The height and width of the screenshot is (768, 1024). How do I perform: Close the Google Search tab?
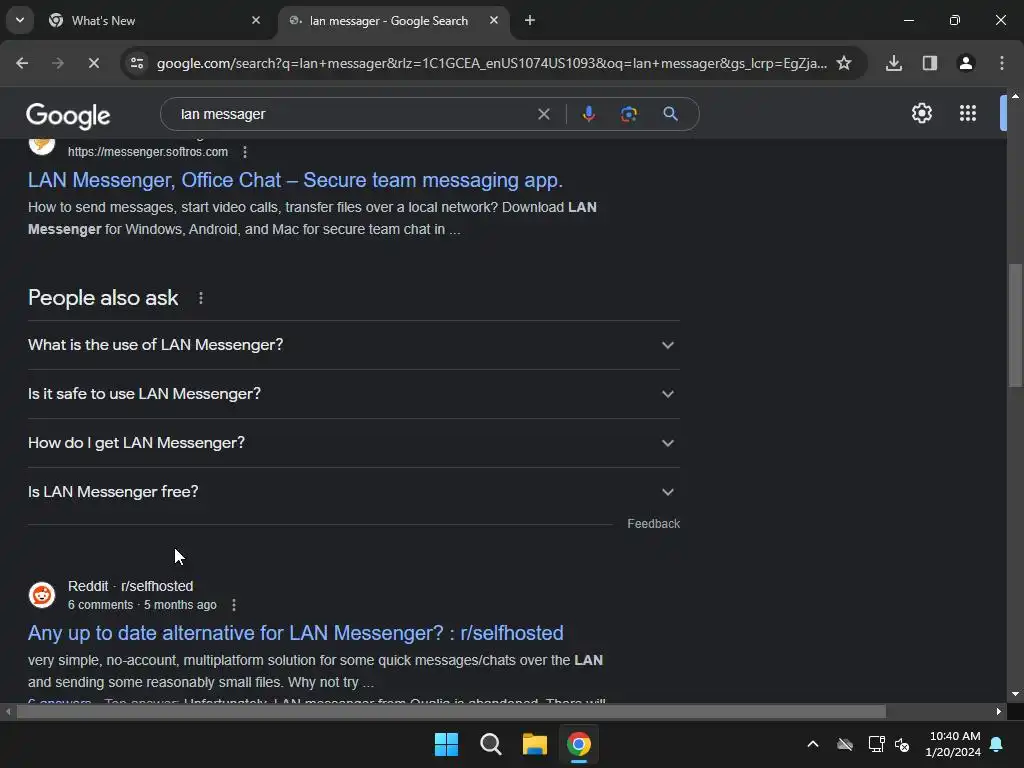tap(494, 20)
